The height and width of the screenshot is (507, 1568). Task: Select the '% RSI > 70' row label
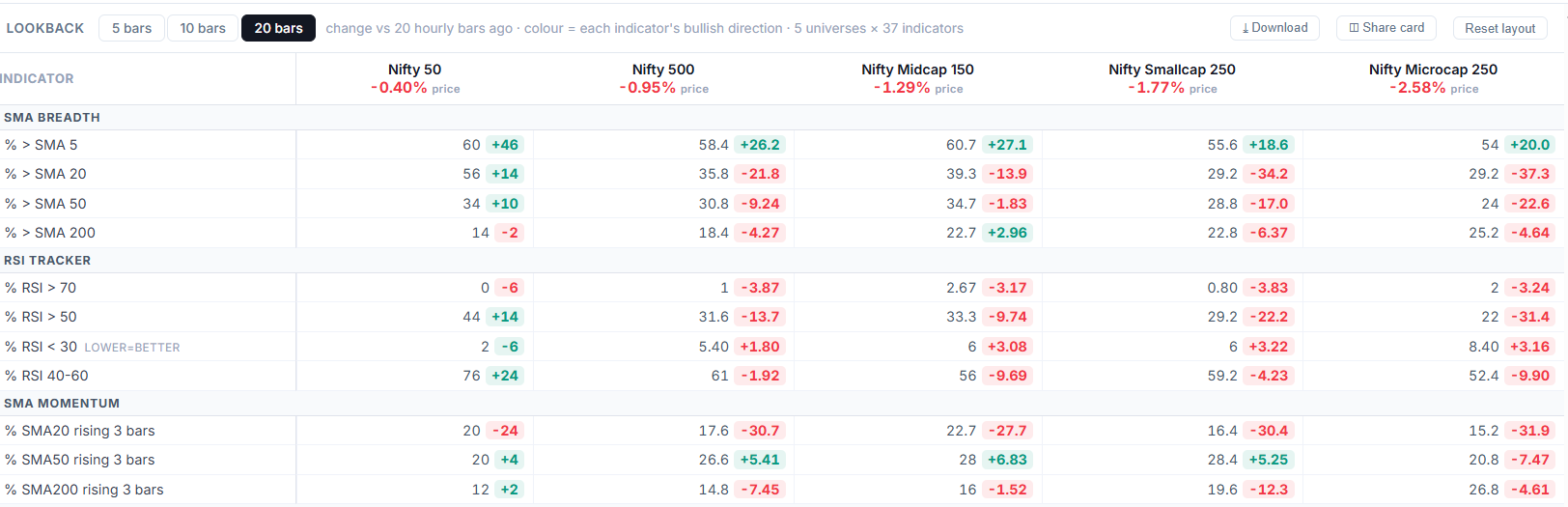click(41, 288)
